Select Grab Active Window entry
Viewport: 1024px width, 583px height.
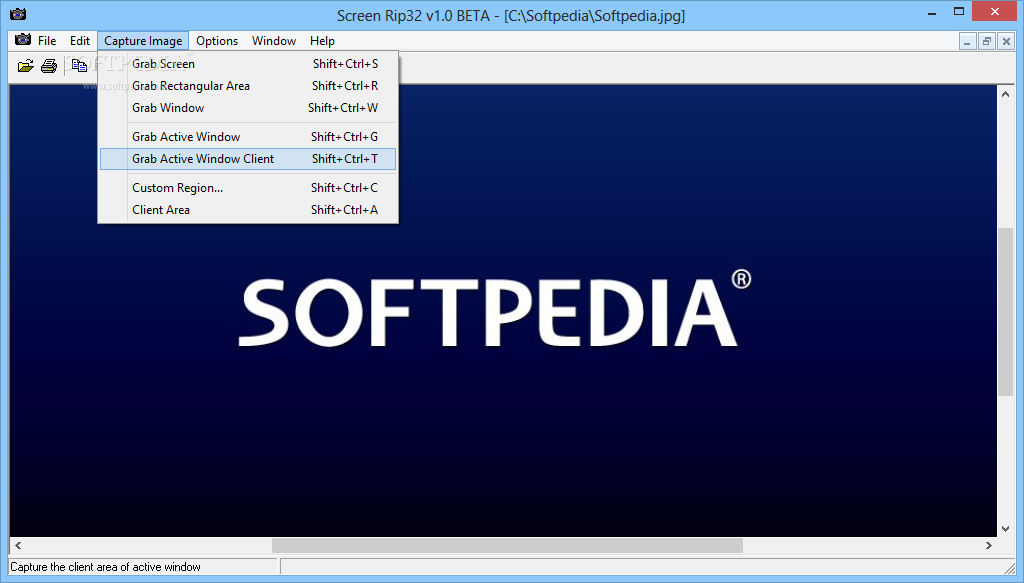(248, 136)
